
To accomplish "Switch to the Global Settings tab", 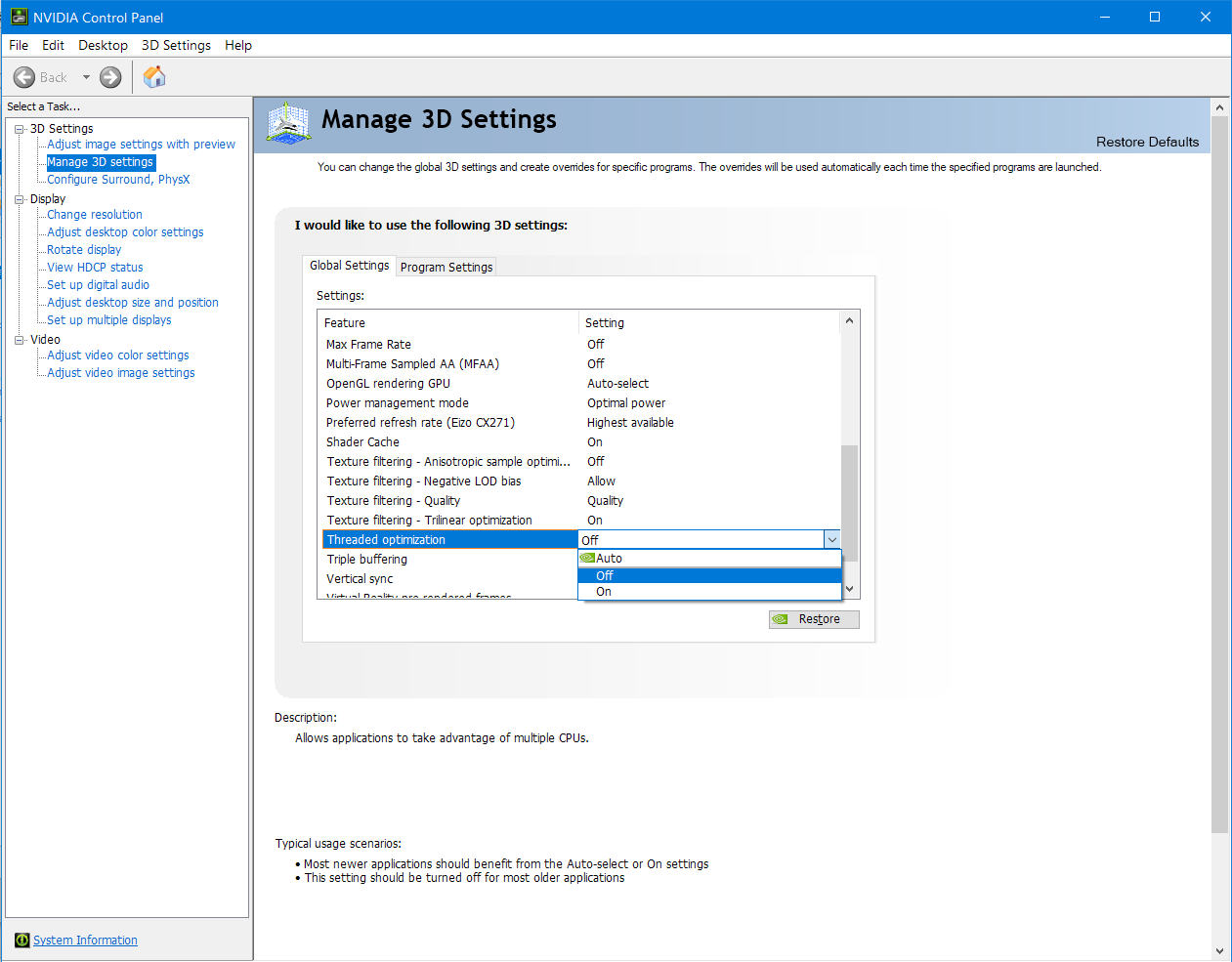I will 349,266.
